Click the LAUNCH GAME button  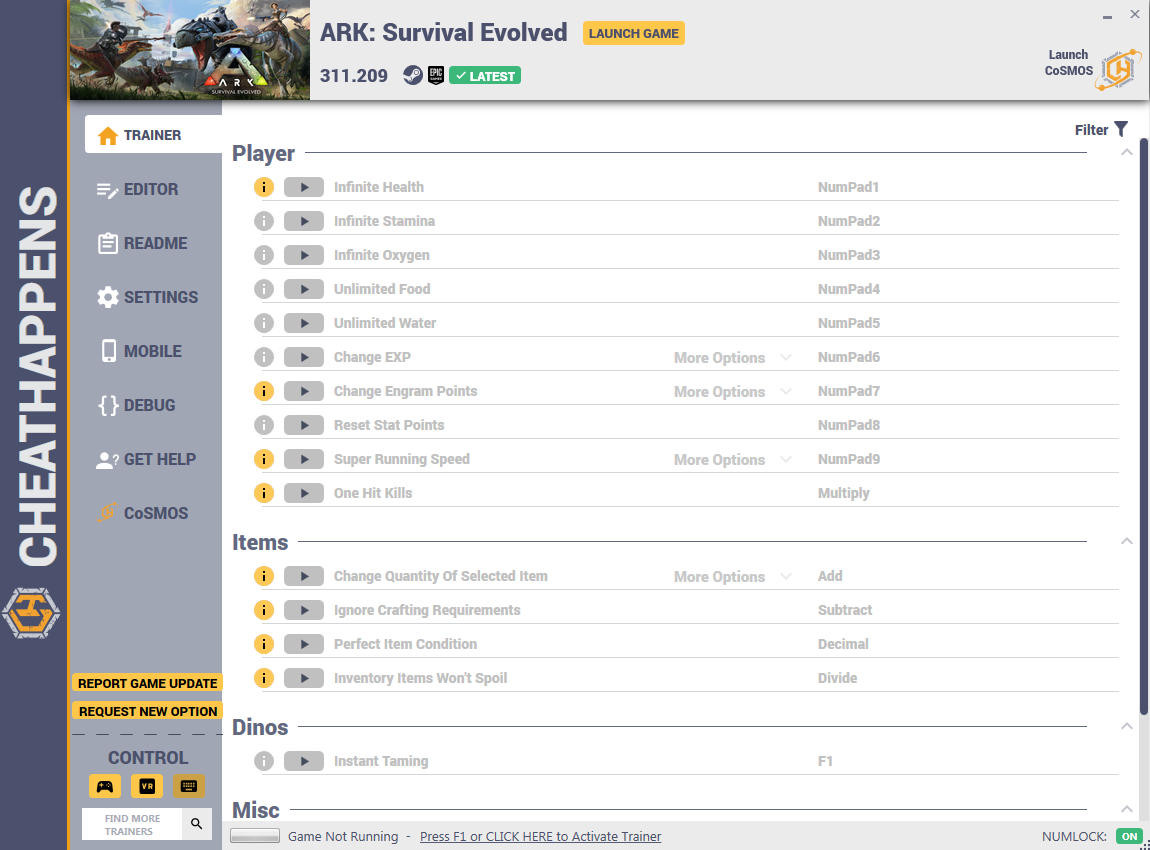pos(634,33)
